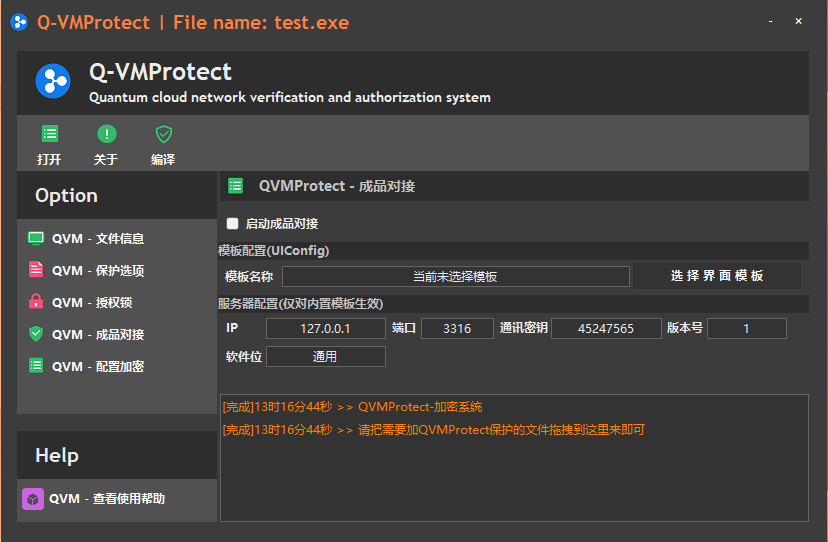The height and width of the screenshot is (542, 828).
Task: Click the 软件位 field showing 通用
Action: 325,357
